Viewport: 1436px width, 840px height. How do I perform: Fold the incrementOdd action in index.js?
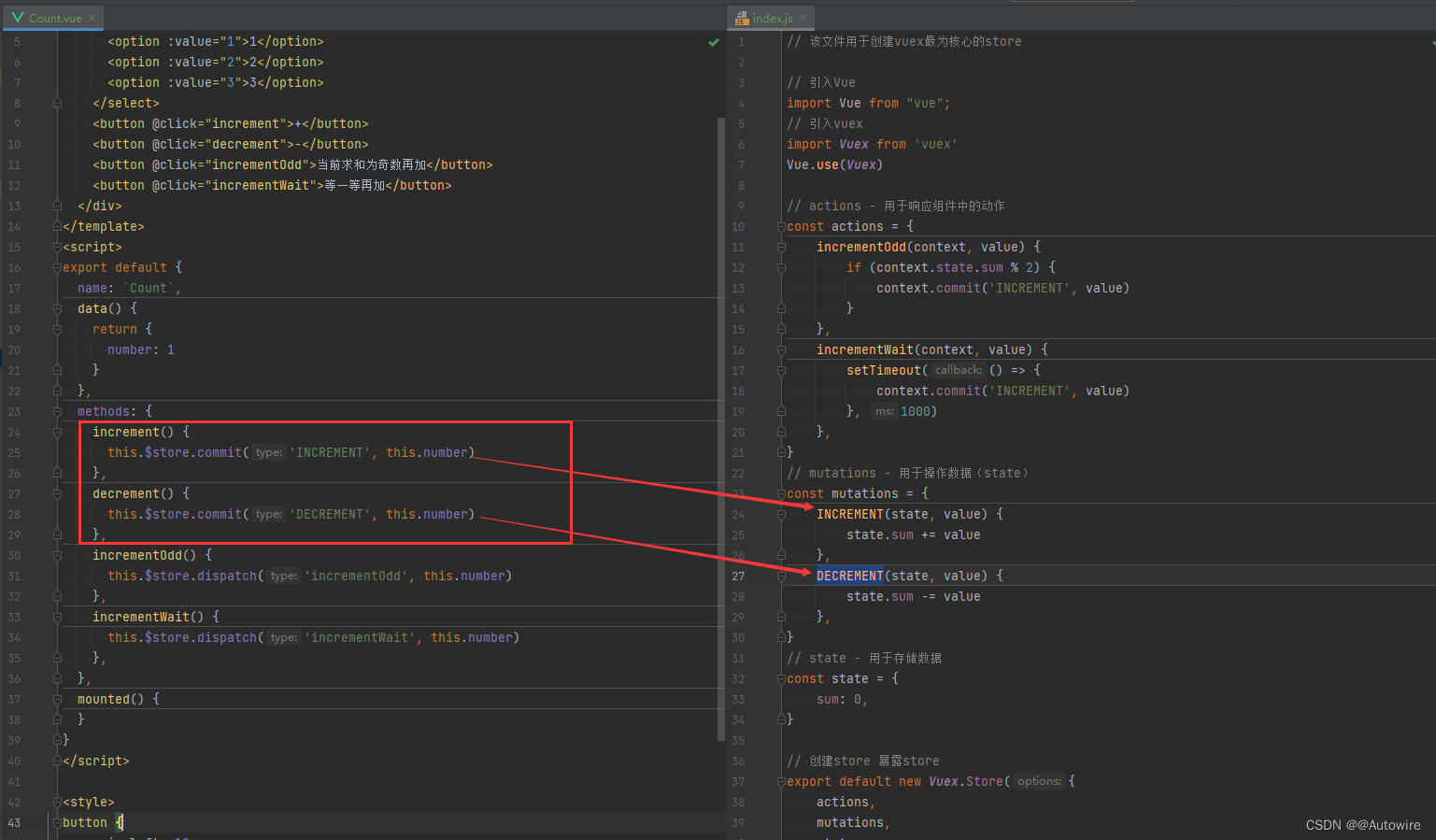click(782, 247)
